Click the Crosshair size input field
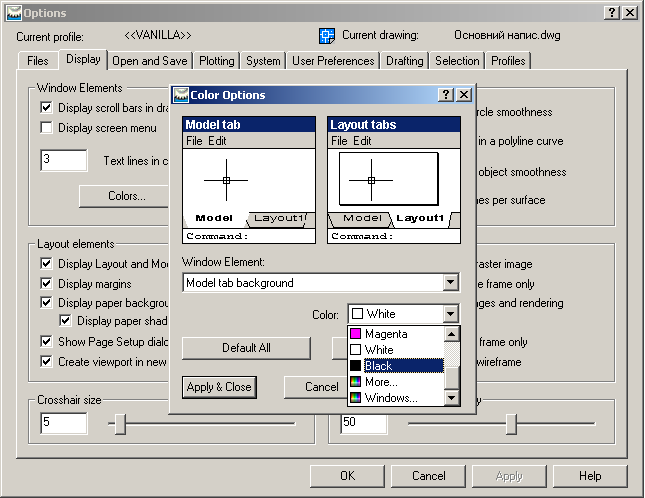 pos(64,423)
